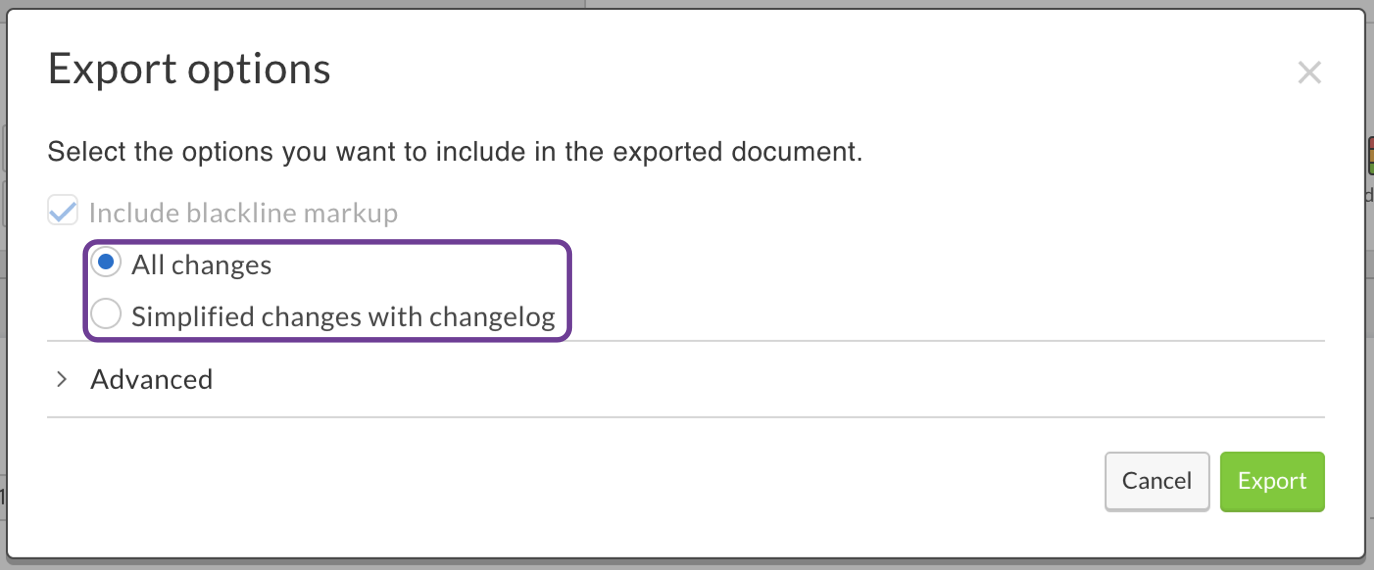Click the blue dot of selected radio
This screenshot has width=1374, height=570.
coord(106,264)
